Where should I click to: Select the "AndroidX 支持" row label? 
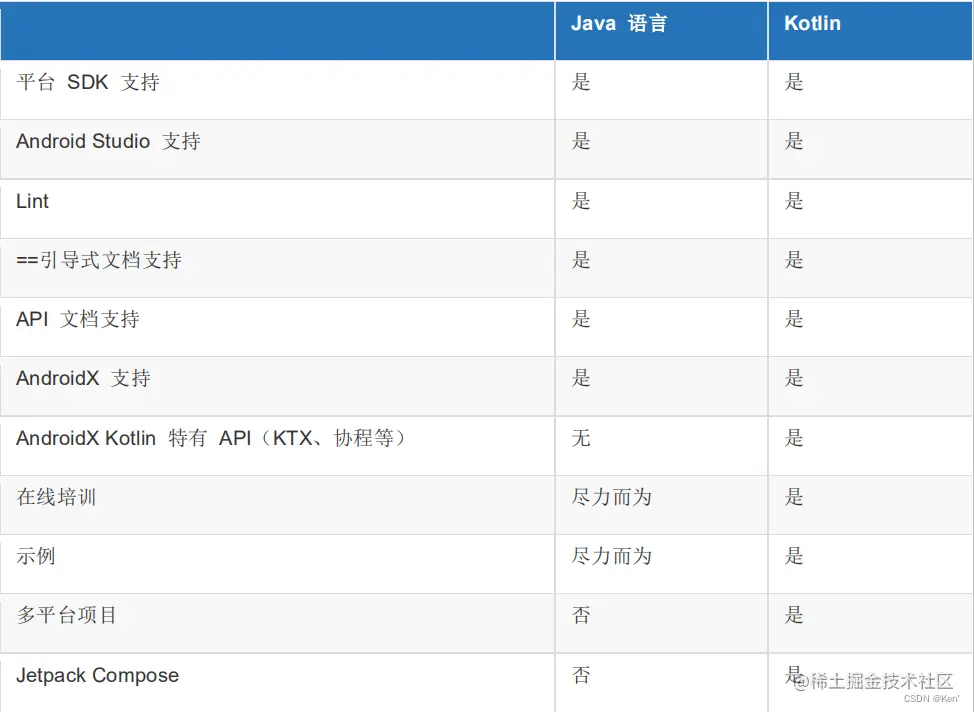coord(83,378)
